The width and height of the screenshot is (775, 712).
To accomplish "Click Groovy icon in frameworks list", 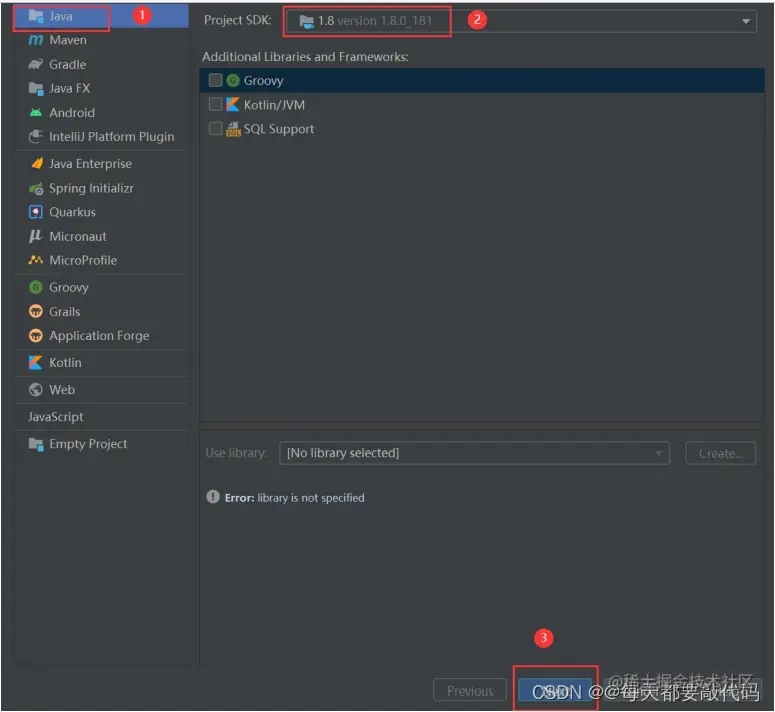I will click(x=233, y=80).
